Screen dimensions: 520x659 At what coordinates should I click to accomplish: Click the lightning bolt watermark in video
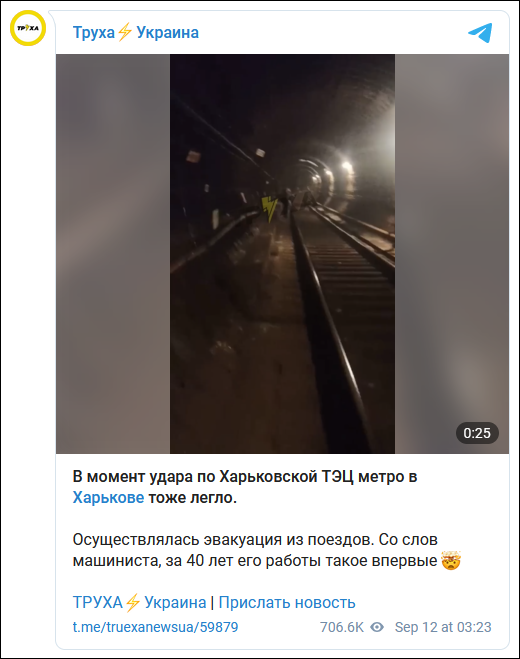click(269, 208)
